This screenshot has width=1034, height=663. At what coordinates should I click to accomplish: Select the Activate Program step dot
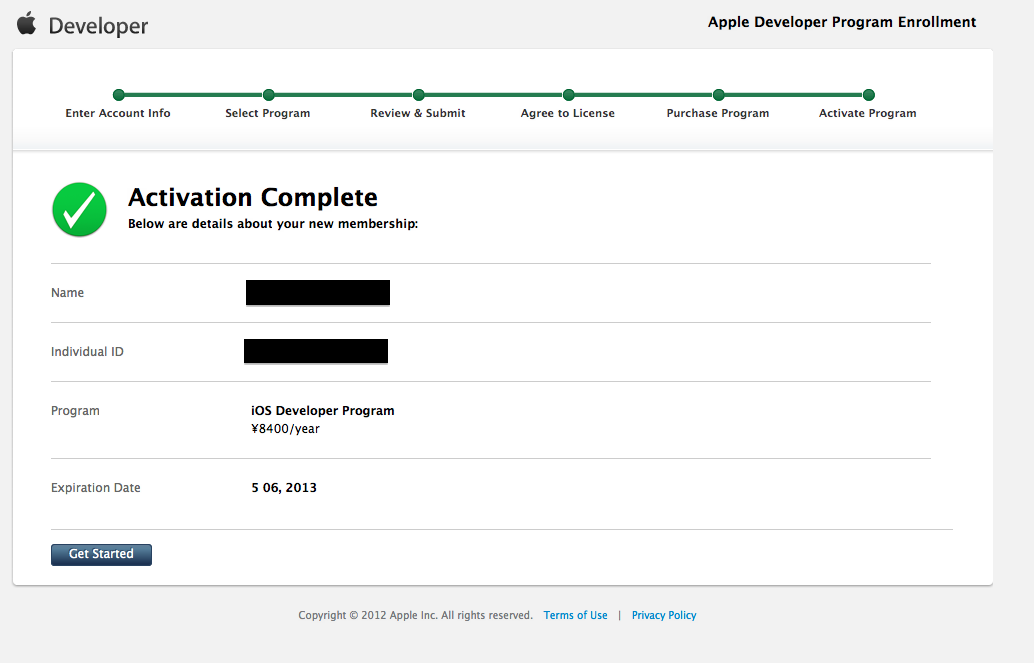[868, 95]
